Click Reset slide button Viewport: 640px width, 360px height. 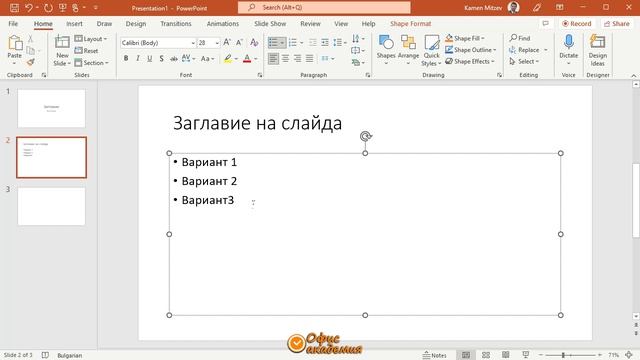[87, 51]
